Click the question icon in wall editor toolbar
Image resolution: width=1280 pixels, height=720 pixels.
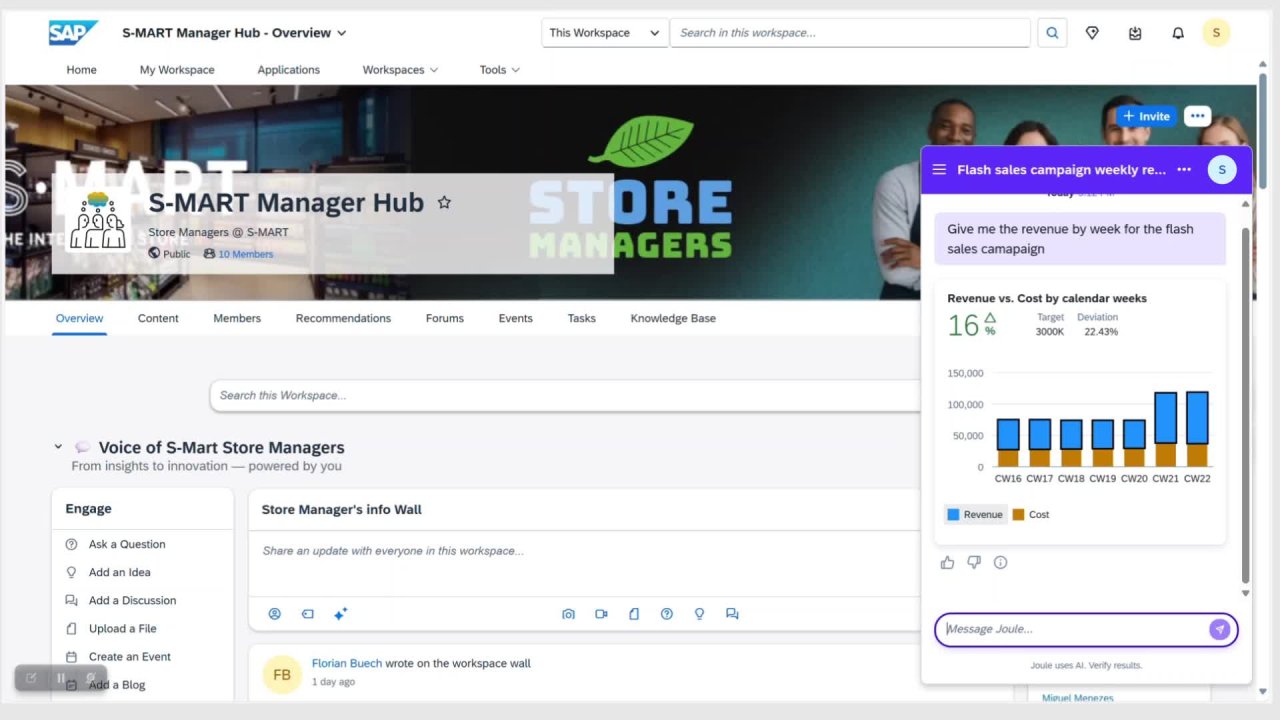point(667,614)
